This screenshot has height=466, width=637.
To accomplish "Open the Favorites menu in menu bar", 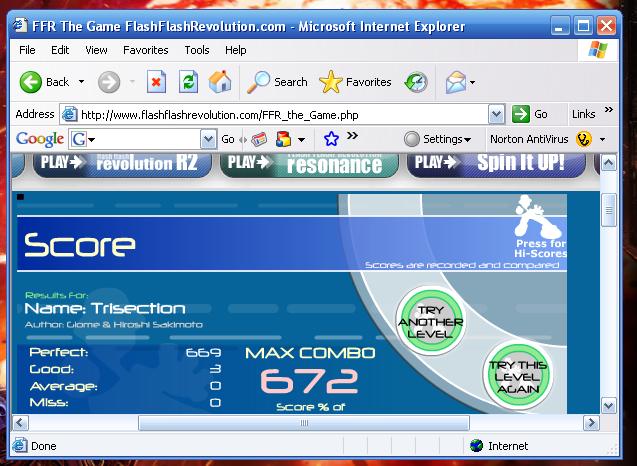I will point(145,50).
